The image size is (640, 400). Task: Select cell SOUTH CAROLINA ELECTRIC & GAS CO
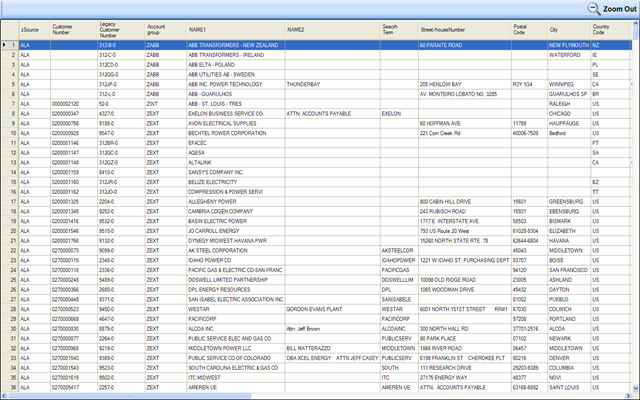click(236, 368)
